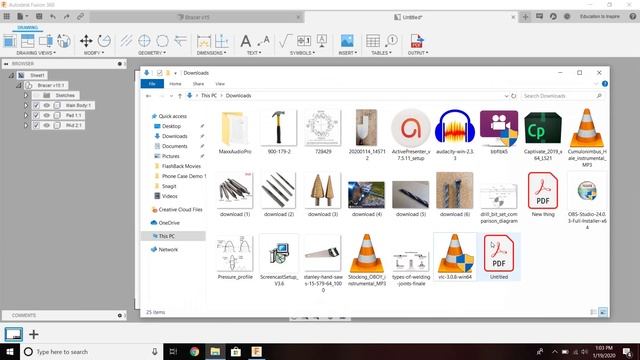
Task: Open Documents in Explorer navigation pane
Action: click(174, 146)
